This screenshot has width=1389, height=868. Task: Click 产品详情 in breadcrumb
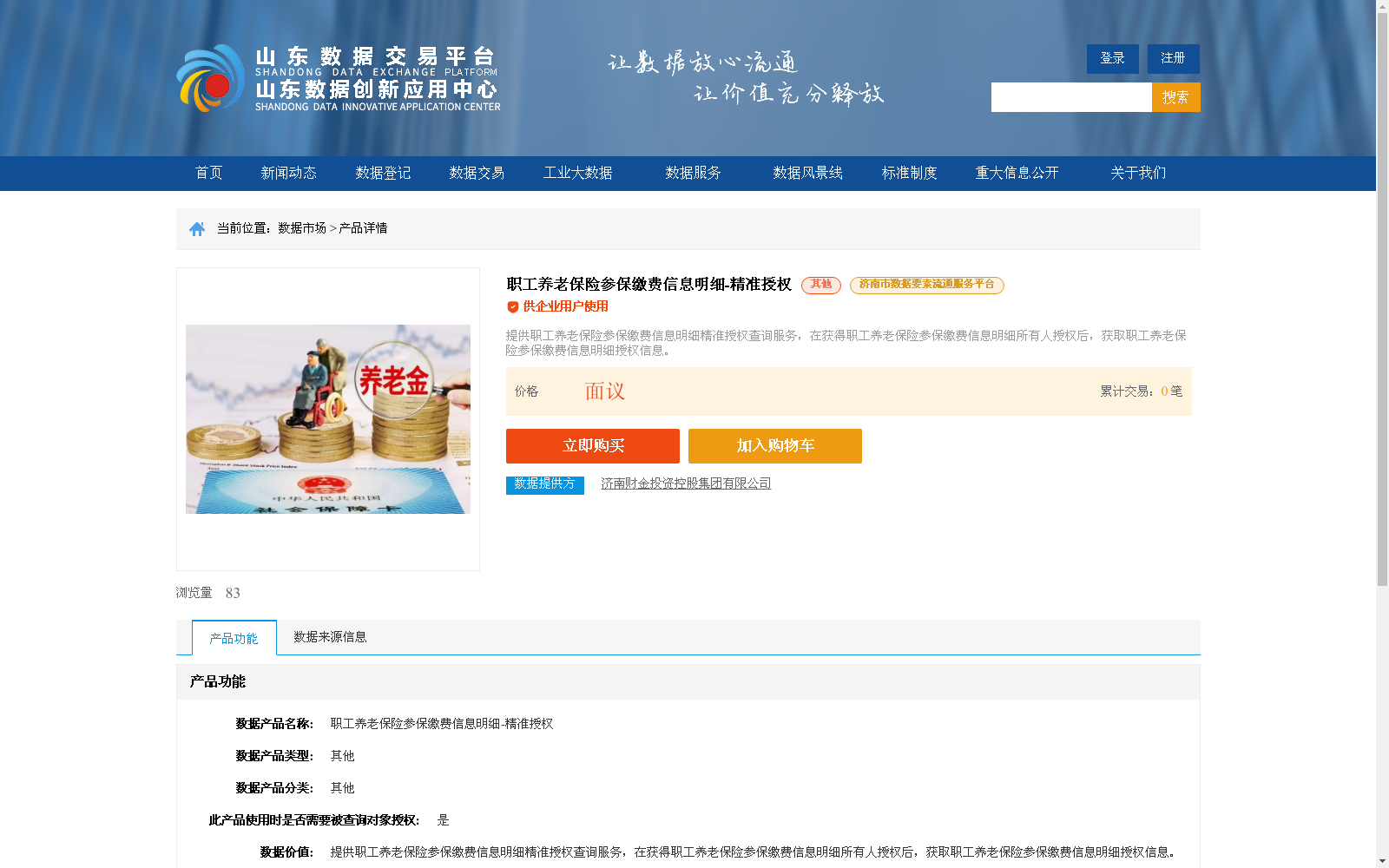[x=363, y=228]
